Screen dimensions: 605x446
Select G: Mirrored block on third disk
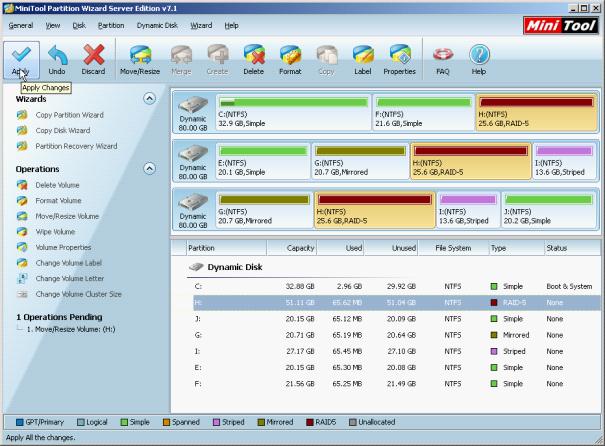pos(264,209)
